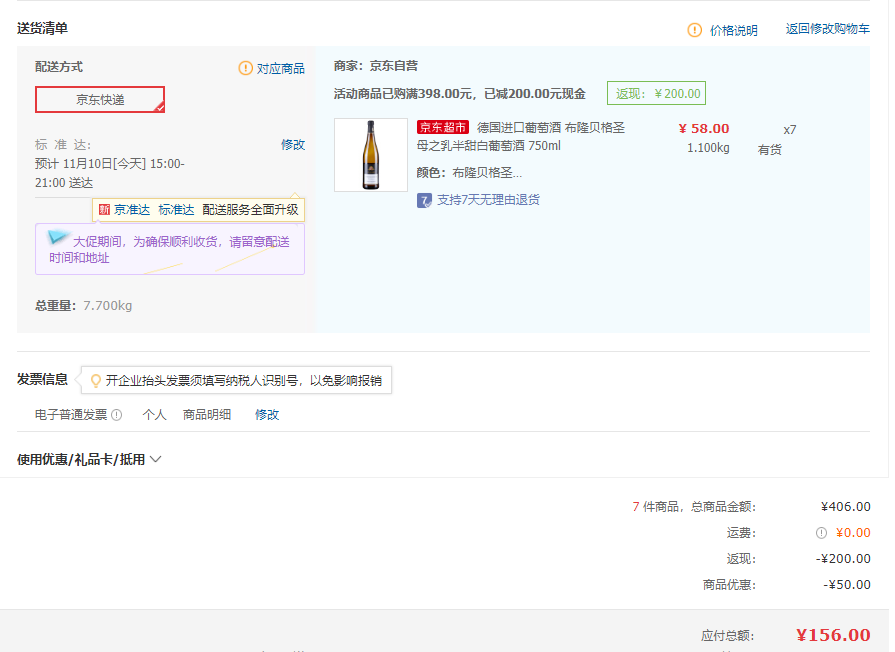Click the 商品优惠 -¥50.00 discount value

click(846, 585)
